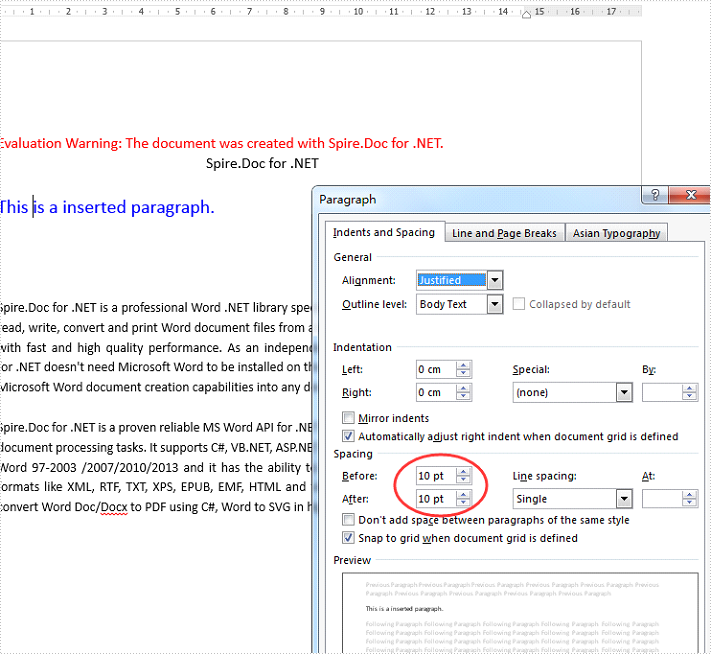Open the Outline level dropdown

coord(494,304)
